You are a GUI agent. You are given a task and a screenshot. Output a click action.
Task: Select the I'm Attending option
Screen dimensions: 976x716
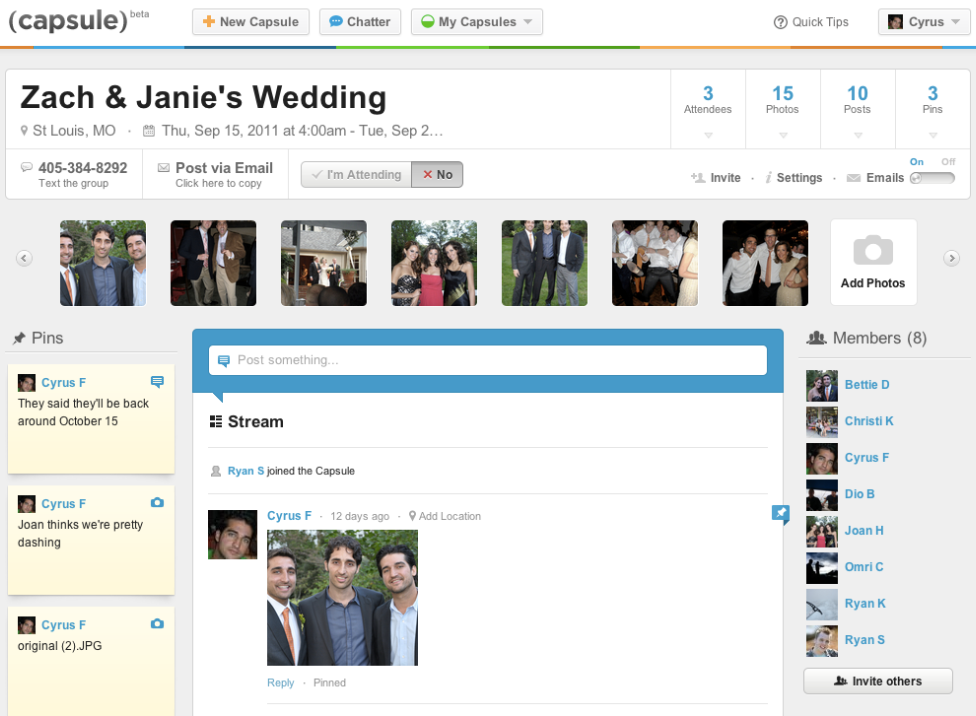(x=356, y=175)
